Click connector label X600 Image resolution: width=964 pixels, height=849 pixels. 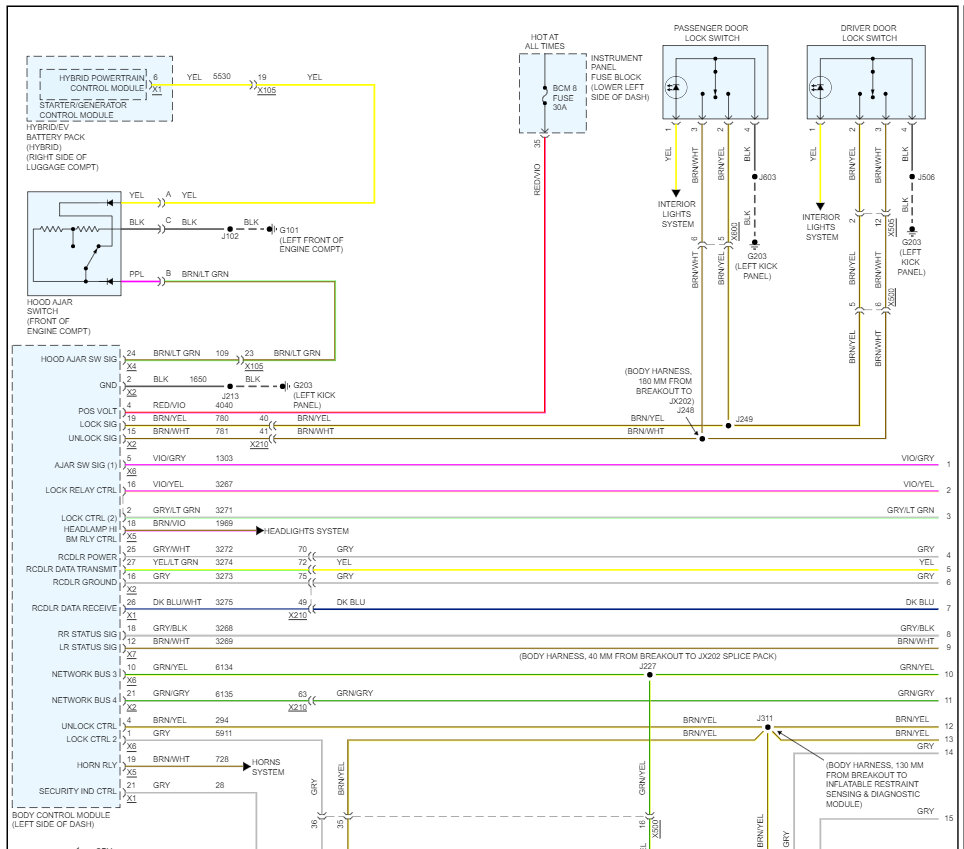tap(734, 232)
